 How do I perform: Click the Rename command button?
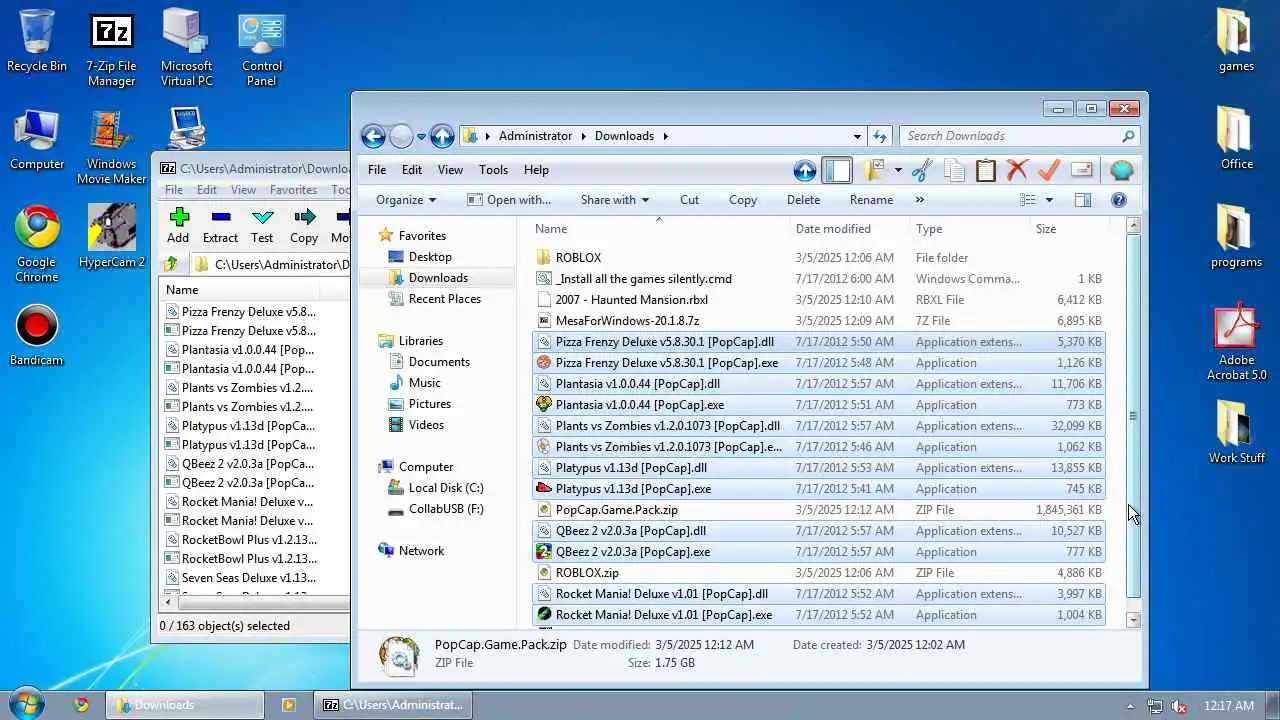pos(871,200)
